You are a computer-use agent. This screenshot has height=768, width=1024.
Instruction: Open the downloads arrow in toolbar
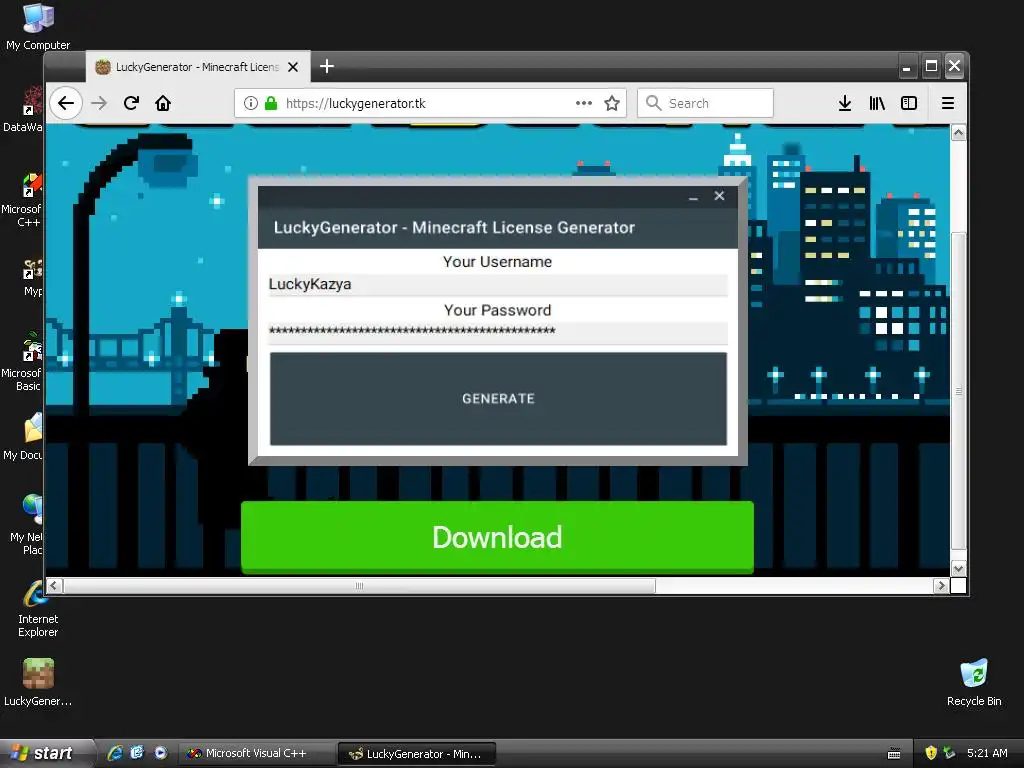(x=844, y=103)
